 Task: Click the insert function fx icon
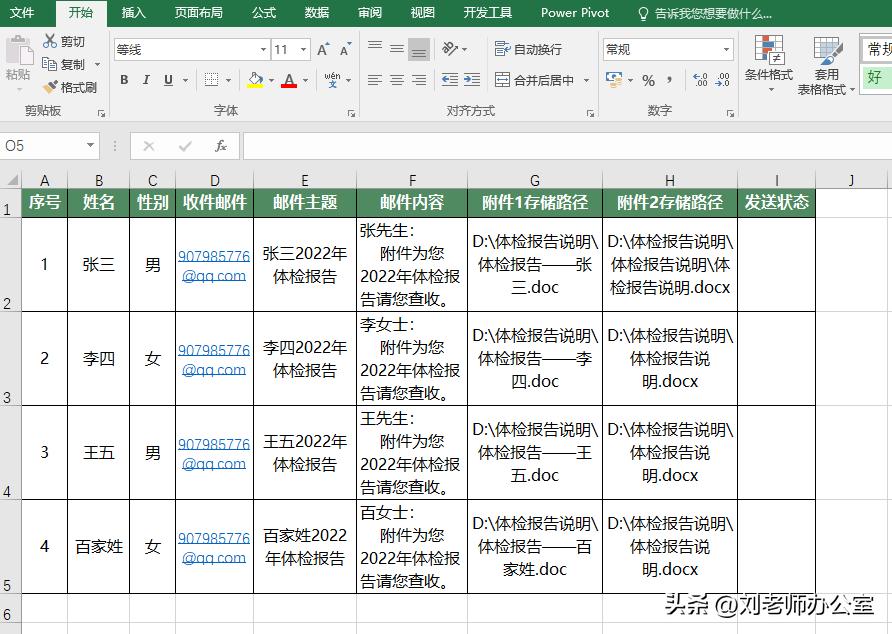point(220,146)
